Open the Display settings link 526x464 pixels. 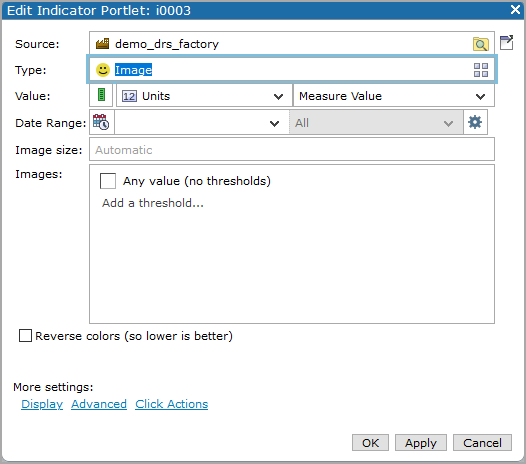(42, 404)
